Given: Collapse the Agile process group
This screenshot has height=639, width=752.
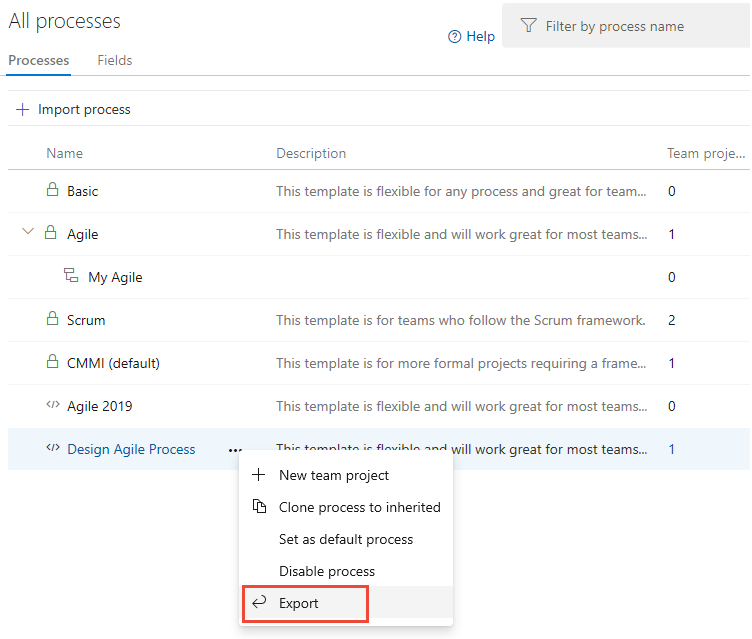Looking at the screenshot, I should coord(28,232).
